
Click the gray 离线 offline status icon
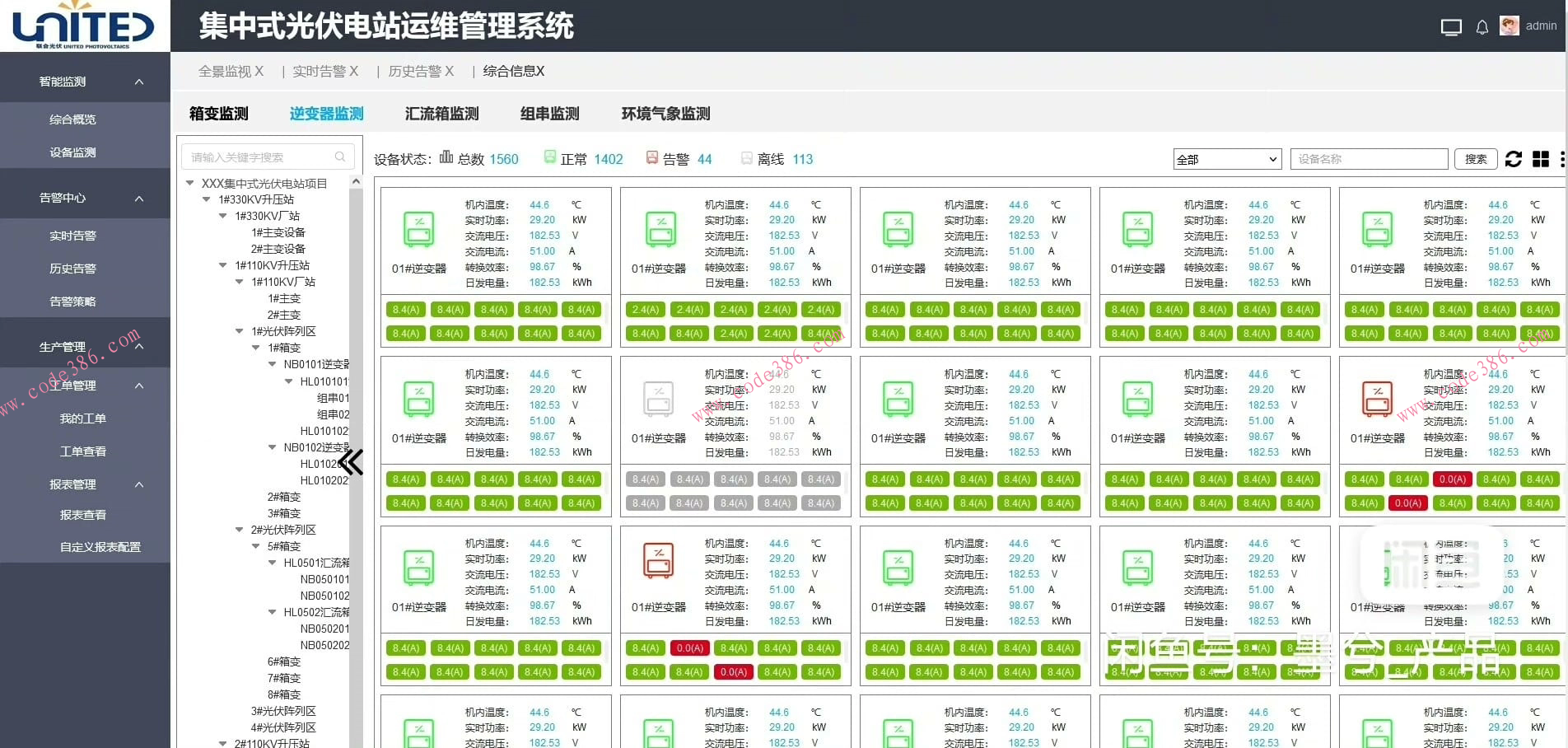[746, 157]
